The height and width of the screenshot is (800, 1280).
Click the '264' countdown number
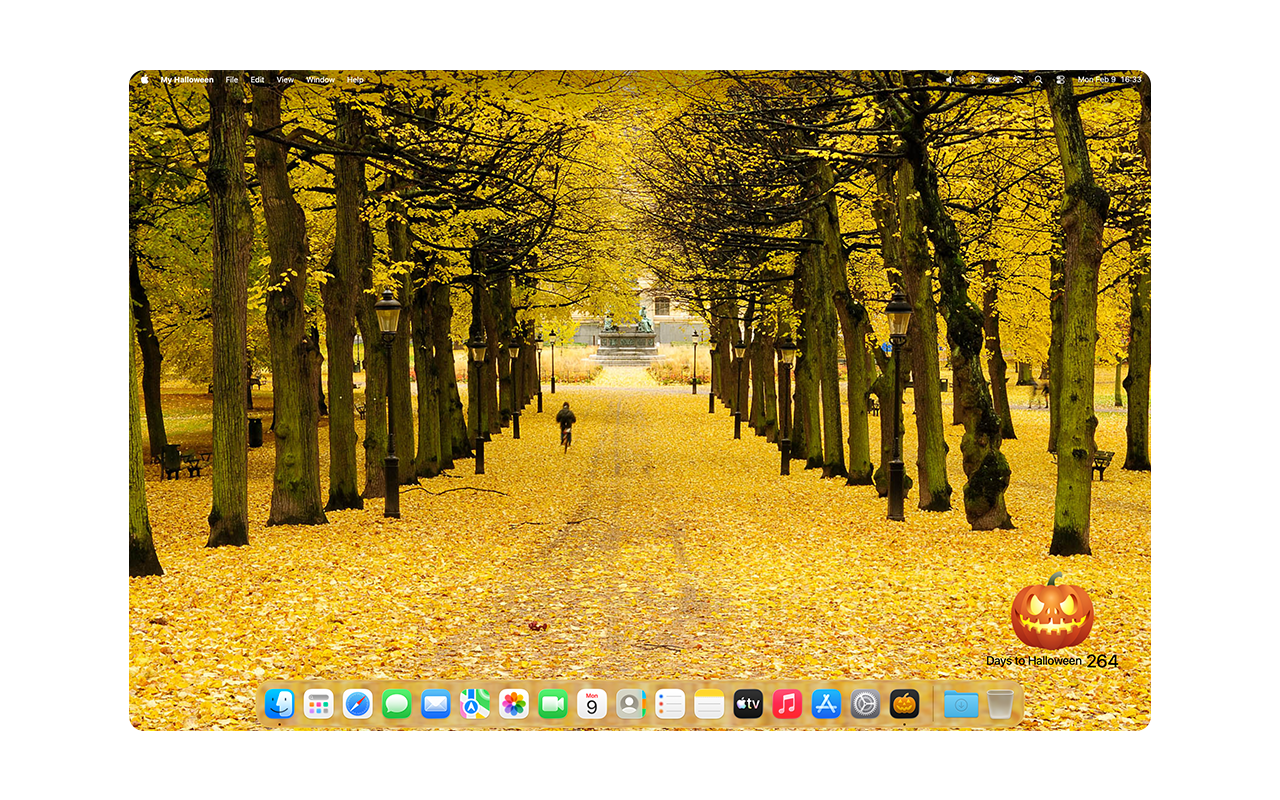click(x=1102, y=661)
